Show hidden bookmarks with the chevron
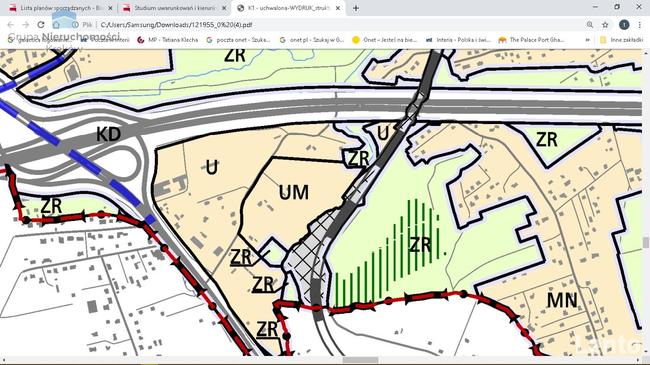 coord(587,40)
